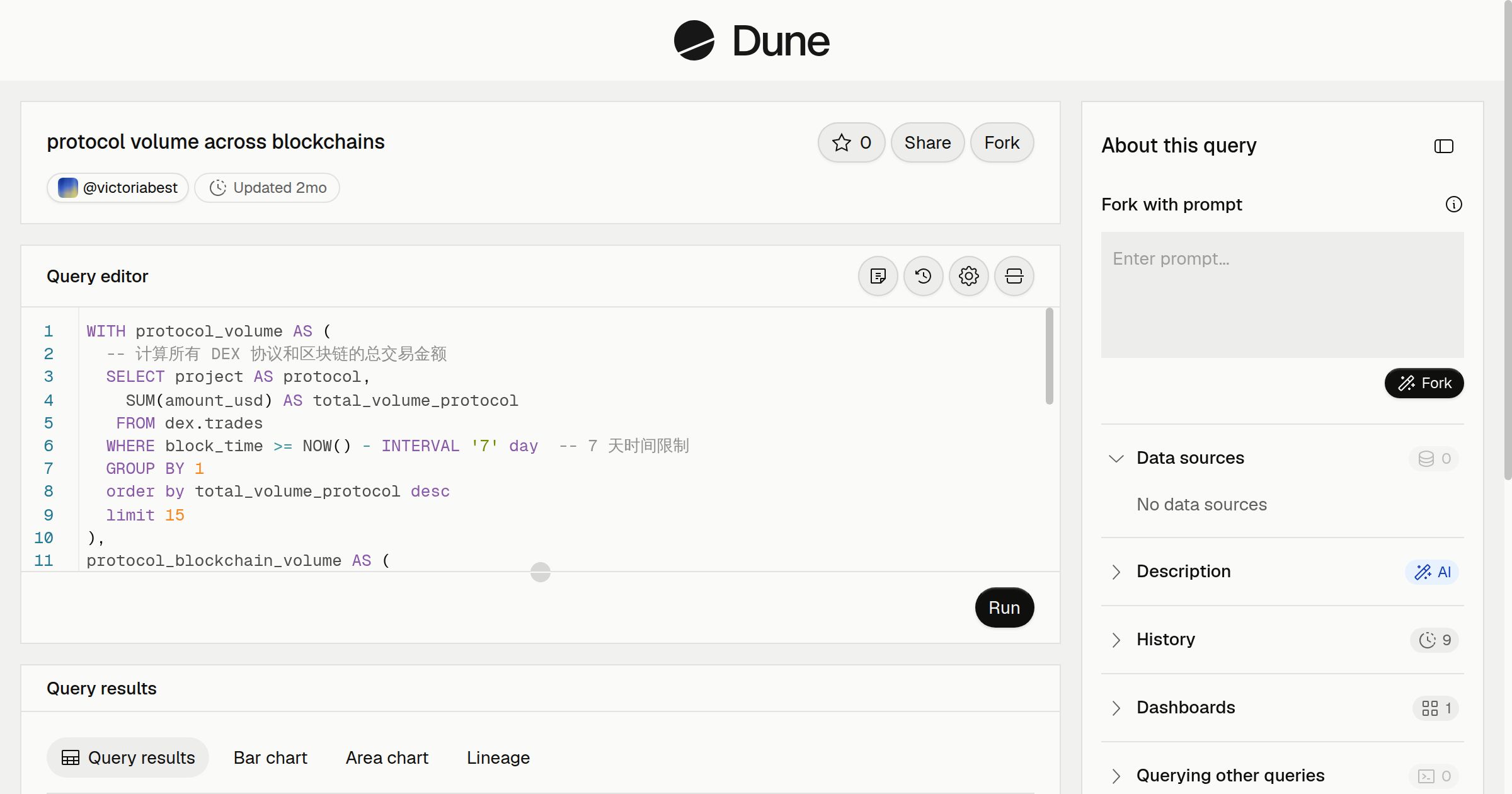1512x794 pixels.
Task: Click the Dashboards count badge showing 1
Action: [x=1436, y=708]
